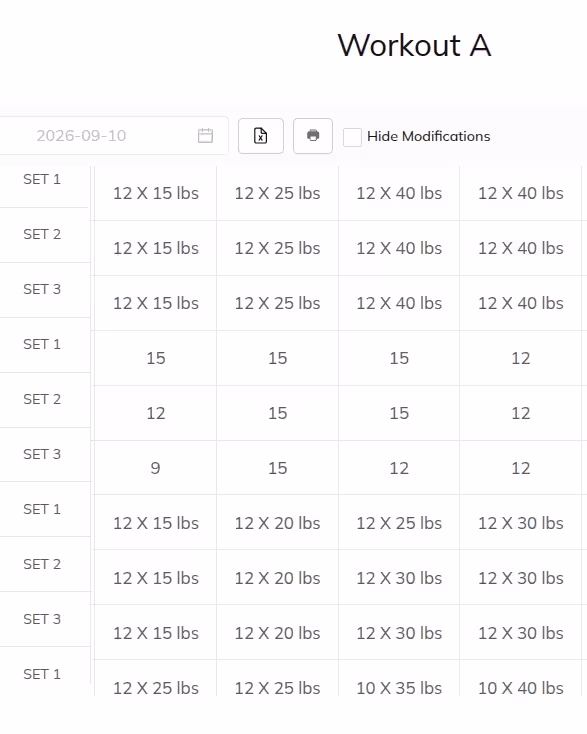This screenshot has width=587, height=734.
Task: Select 12 X 30 lbs directly above 10 X 35 lbs
Action: [399, 633]
